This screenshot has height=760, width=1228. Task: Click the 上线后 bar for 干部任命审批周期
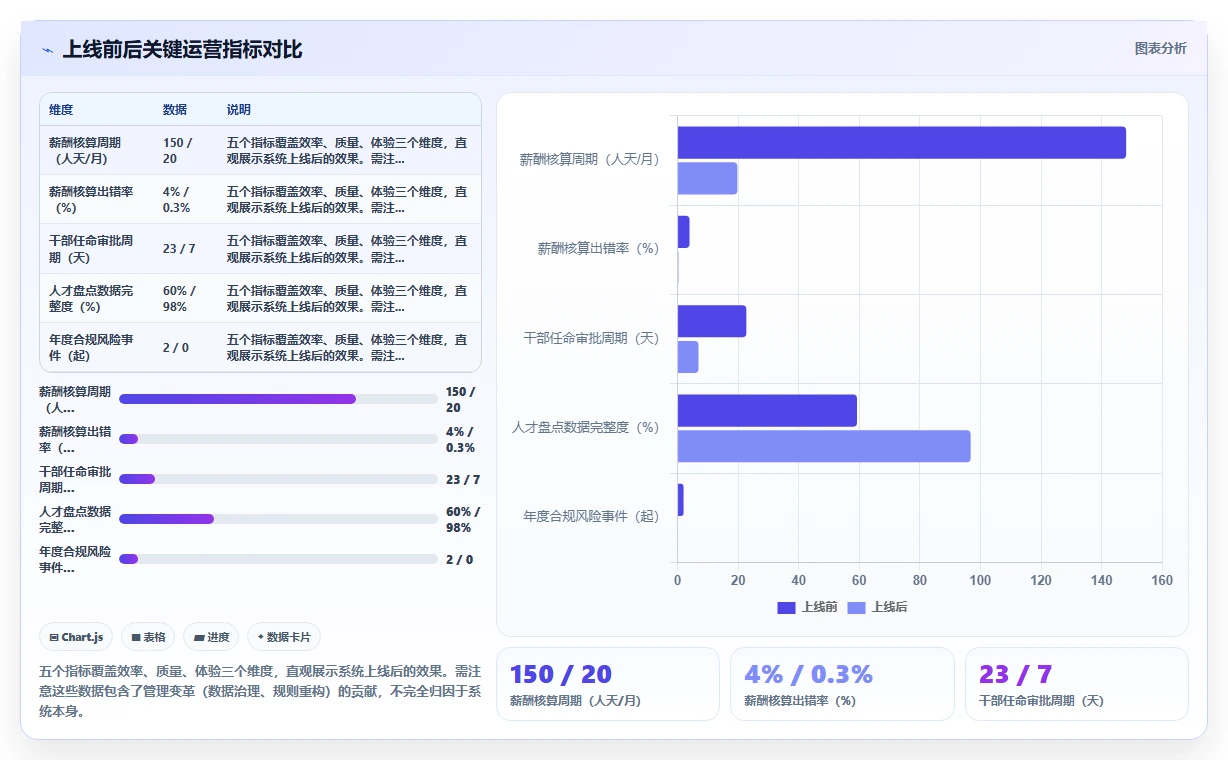pos(688,357)
